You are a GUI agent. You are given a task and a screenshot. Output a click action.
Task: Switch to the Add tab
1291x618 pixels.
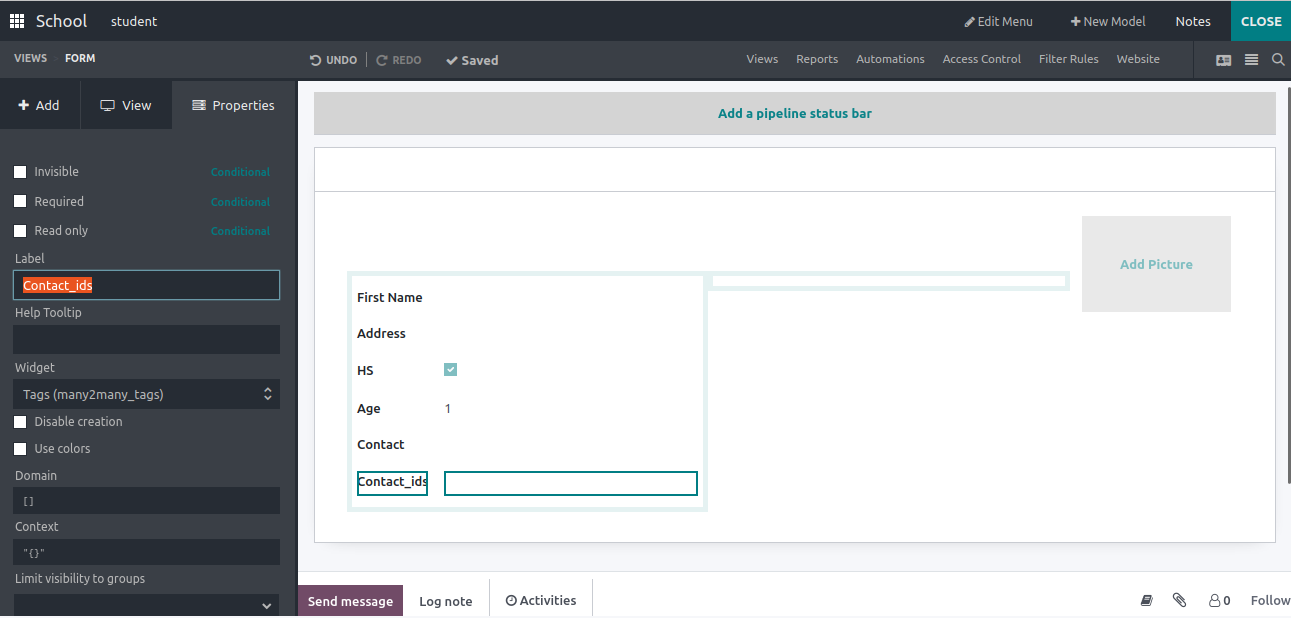pos(39,105)
